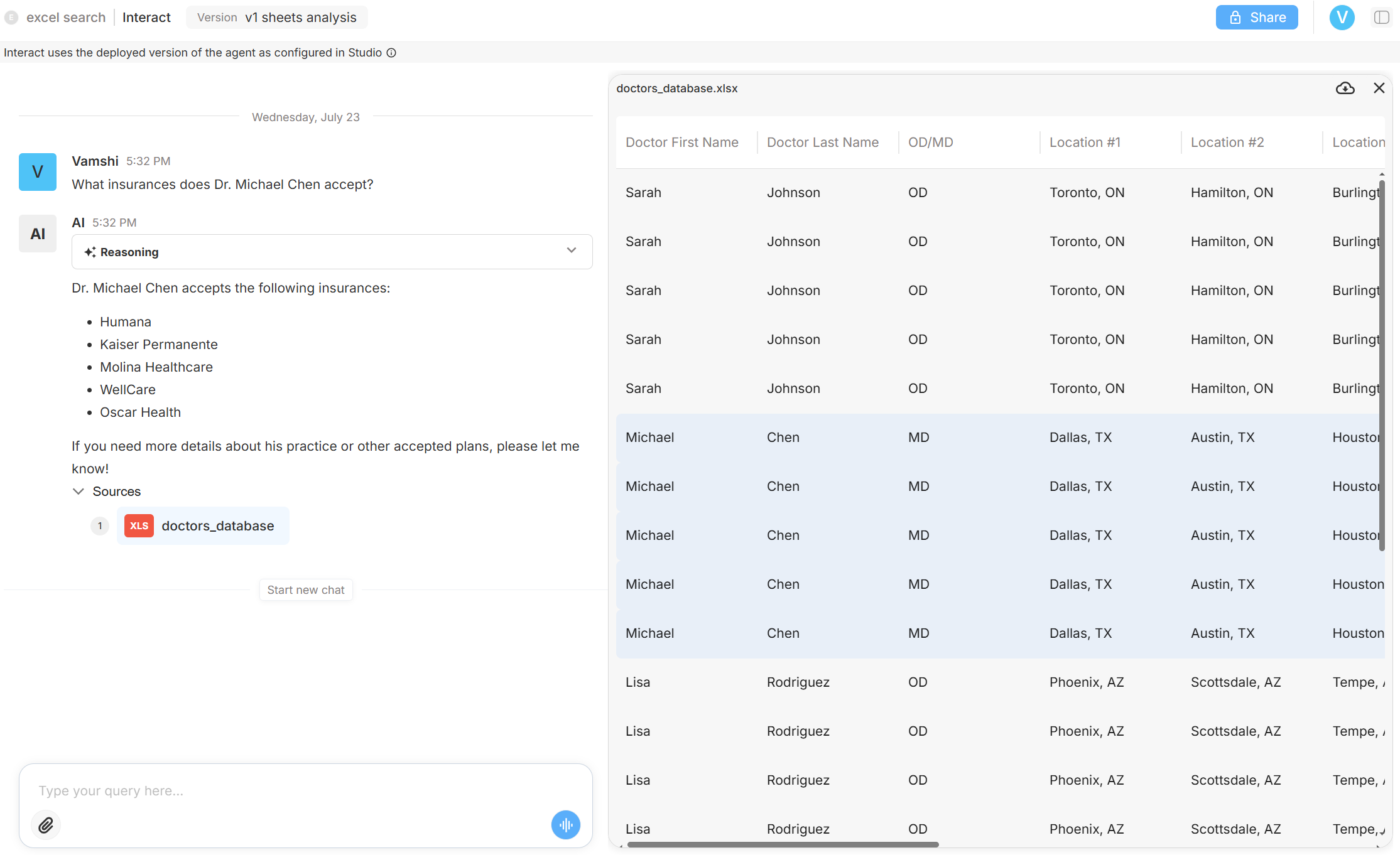1400x855 pixels.
Task: Open the Version v1 sheets analysis dropdown
Action: click(276, 18)
